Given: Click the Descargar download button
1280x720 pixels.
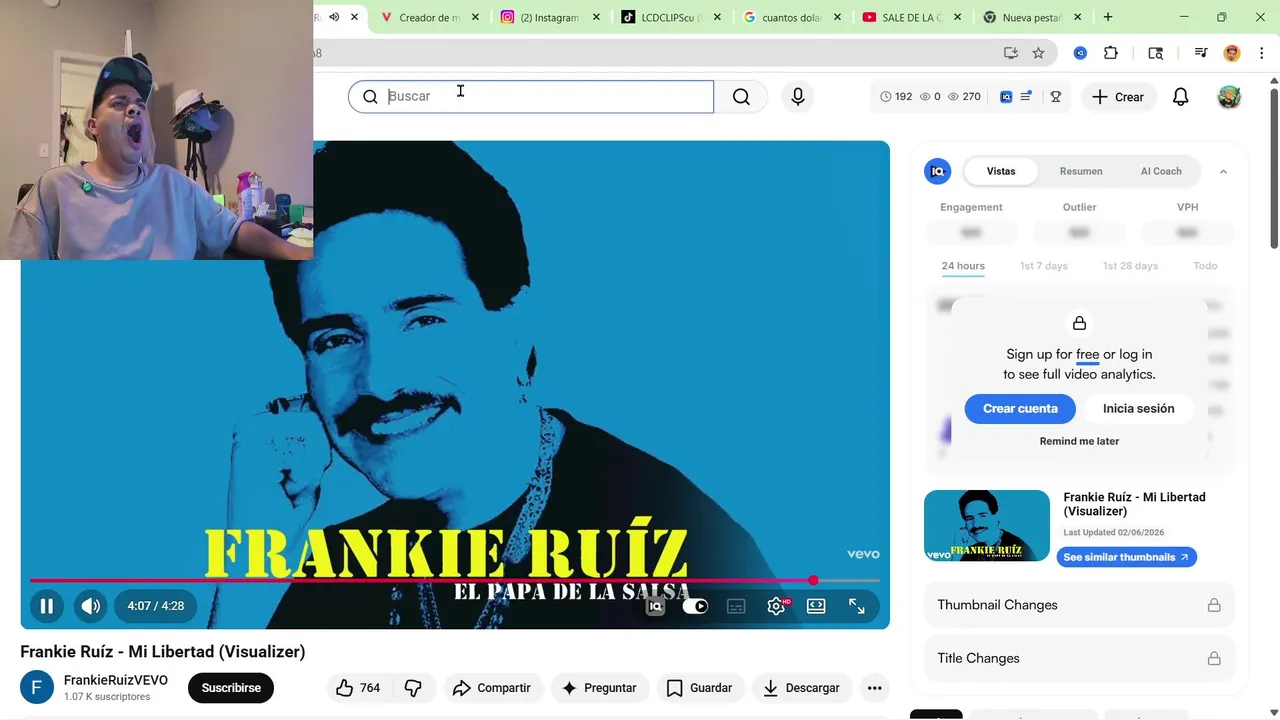Looking at the screenshot, I should click(801, 688).
